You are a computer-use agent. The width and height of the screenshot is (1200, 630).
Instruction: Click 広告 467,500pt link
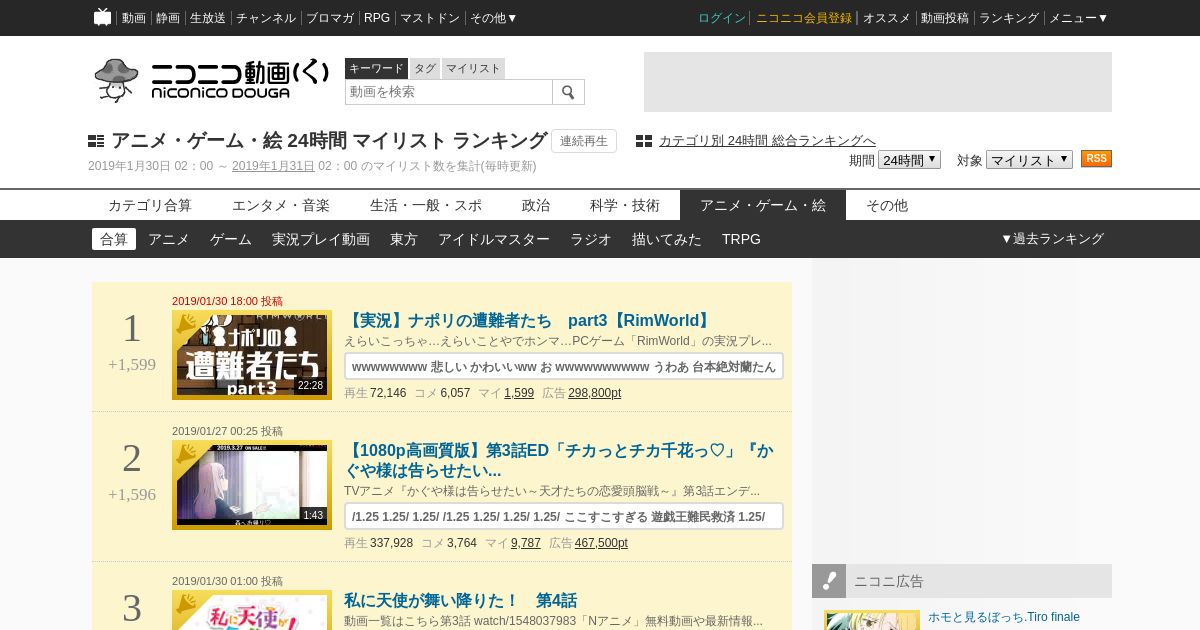point(601,543)
